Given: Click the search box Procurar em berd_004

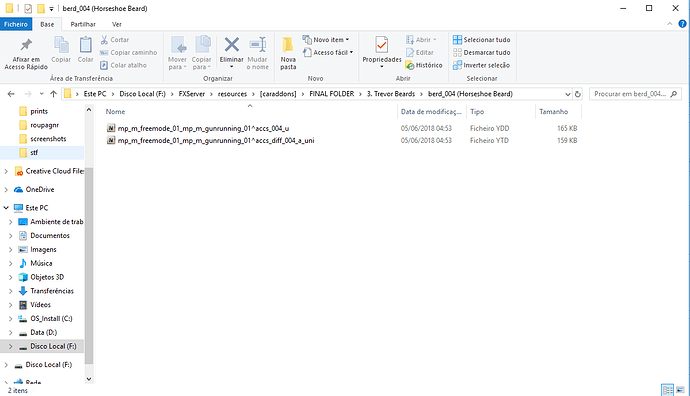Looking at the screenshot, I should 635,94.
